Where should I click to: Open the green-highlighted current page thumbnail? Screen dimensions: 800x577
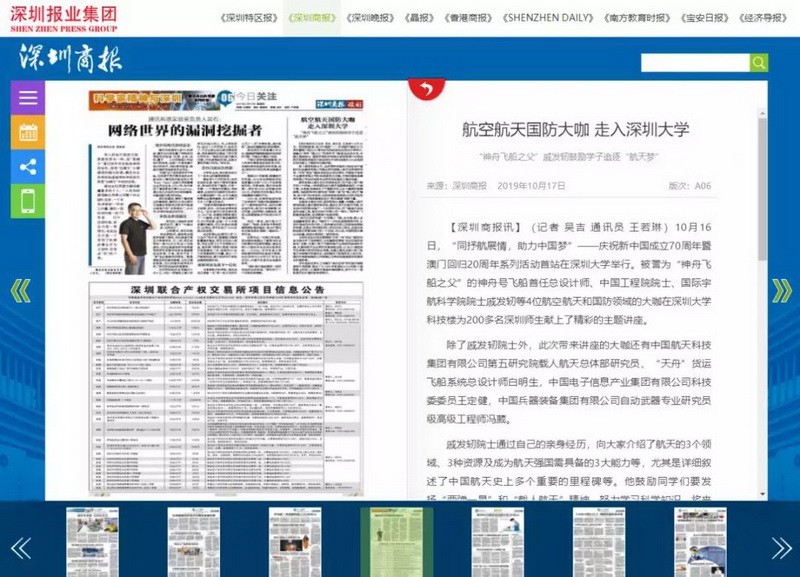tap(396, 542)
